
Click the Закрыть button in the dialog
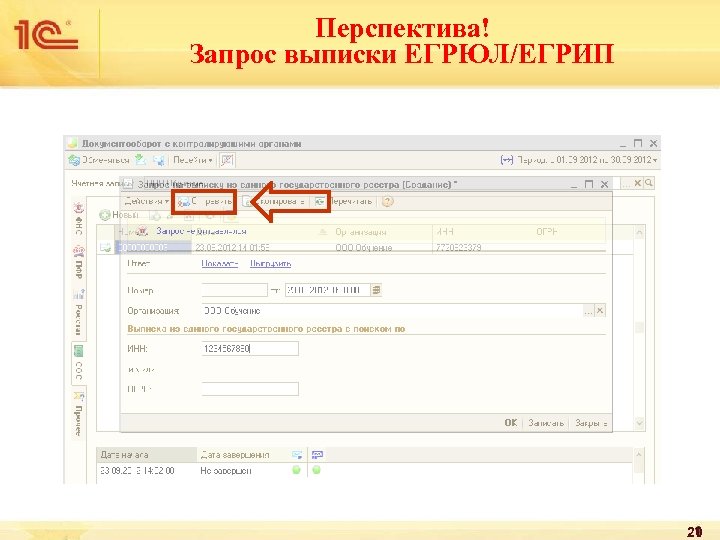point(591,423)
